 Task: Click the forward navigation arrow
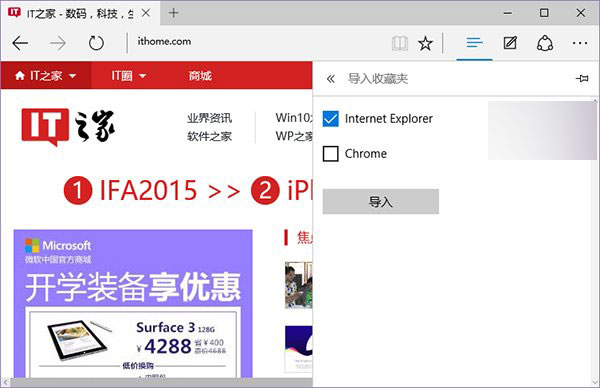tap(58, 43)
